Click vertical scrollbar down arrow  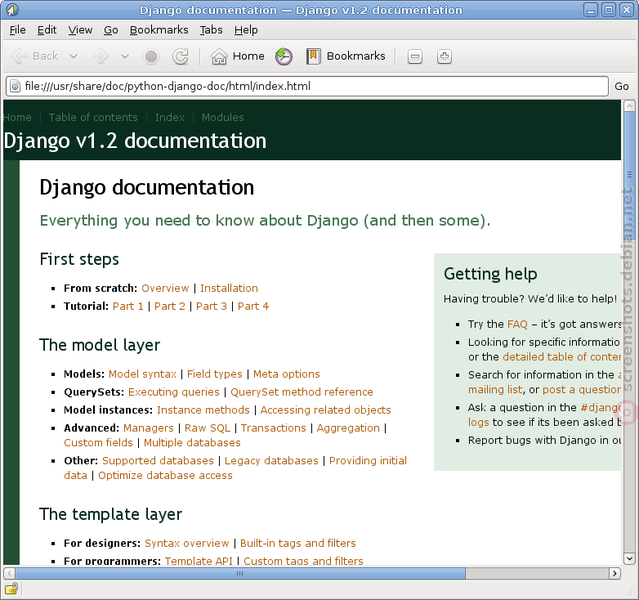[629, 558]
